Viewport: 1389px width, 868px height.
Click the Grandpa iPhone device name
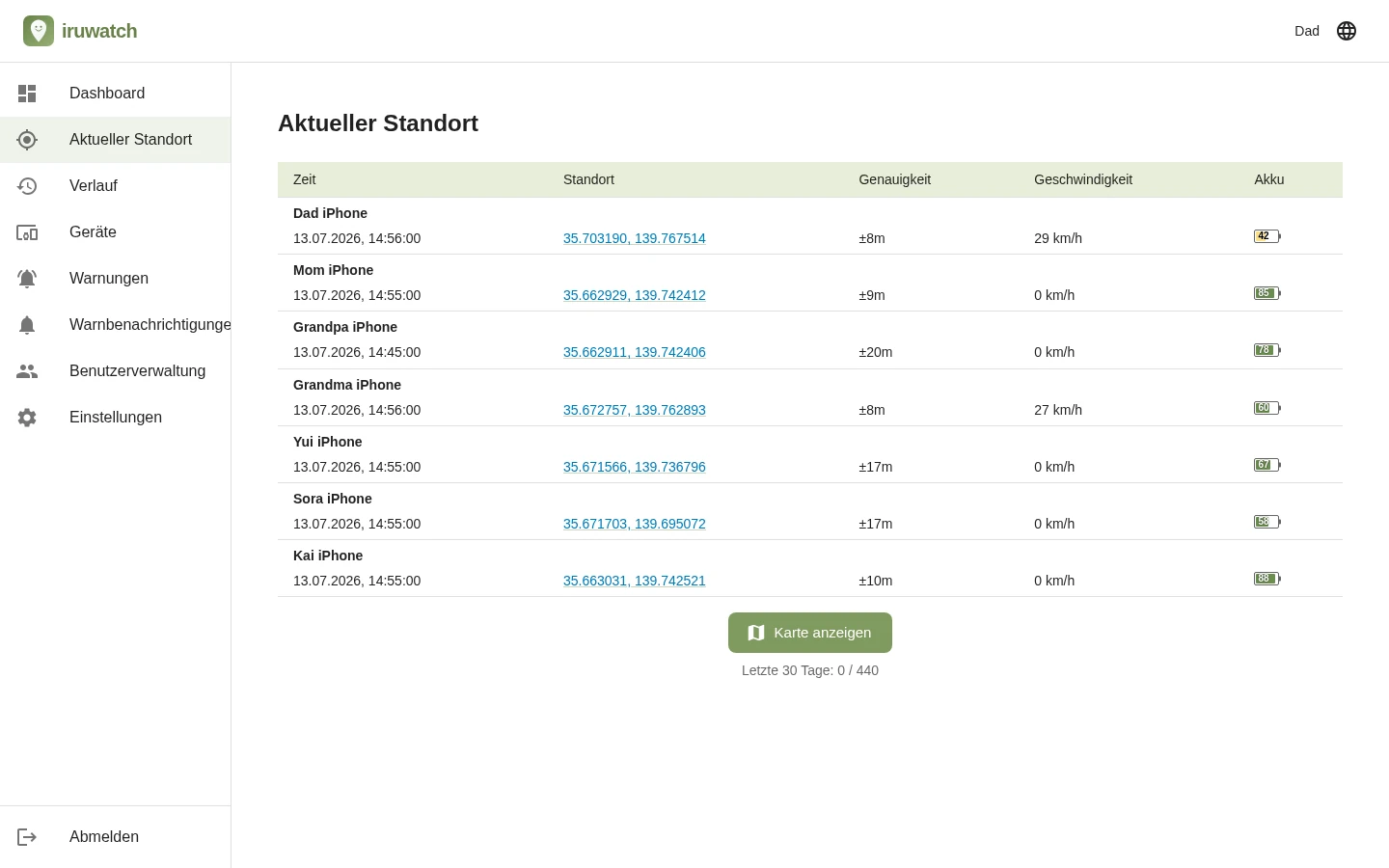click(345, 327)
